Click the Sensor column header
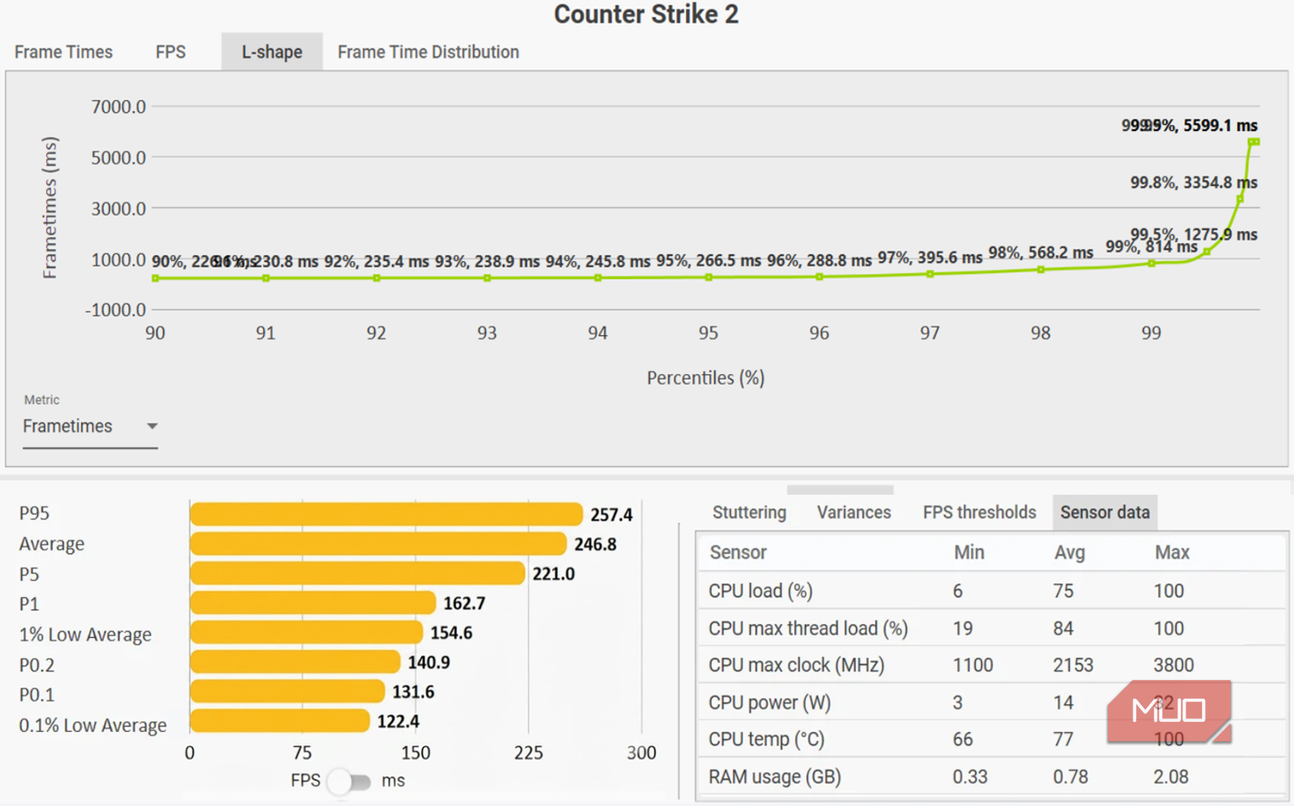This screenshot has height=806, width=1294. (x=738, y=552)
